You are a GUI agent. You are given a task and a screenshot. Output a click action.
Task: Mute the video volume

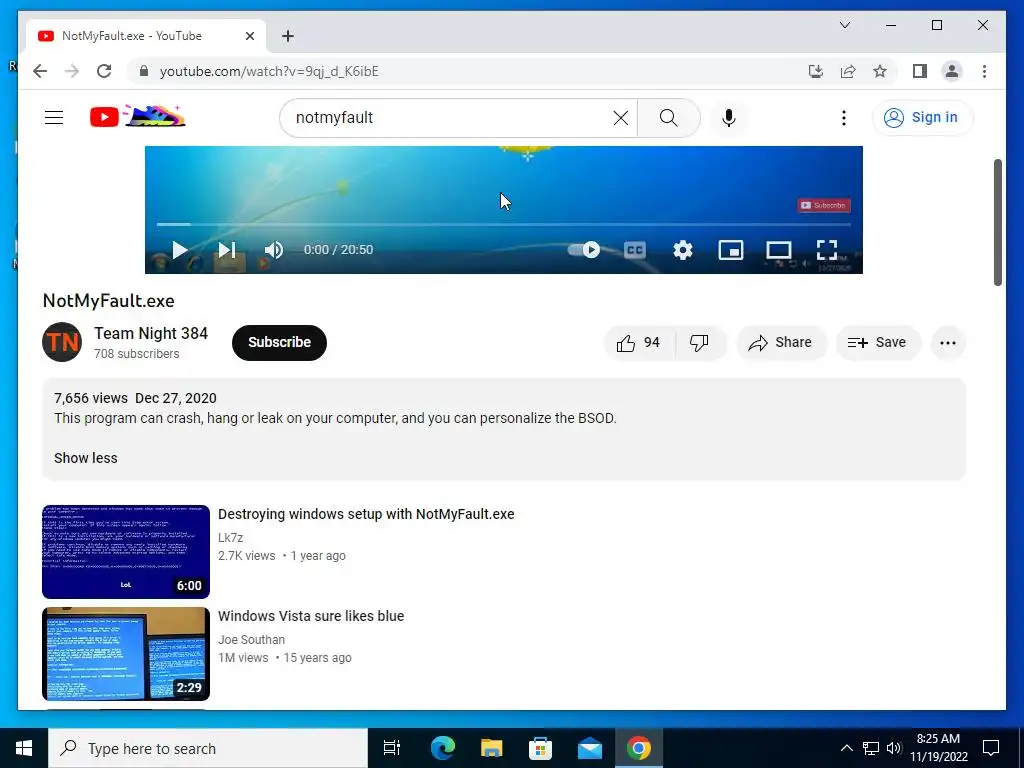click(274, 249)
